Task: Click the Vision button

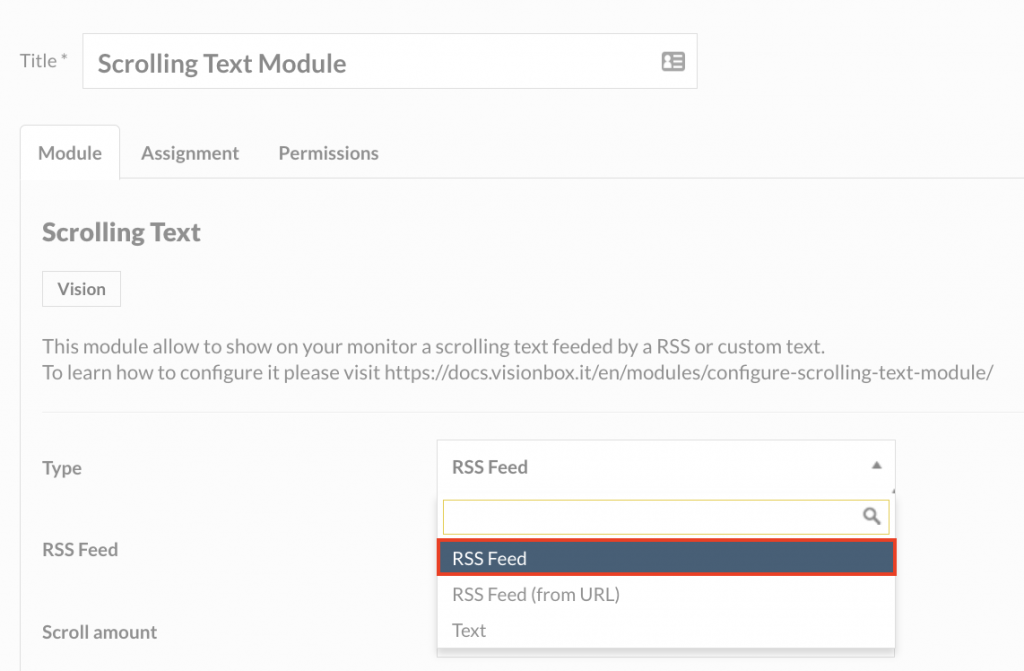Action: 82,289
